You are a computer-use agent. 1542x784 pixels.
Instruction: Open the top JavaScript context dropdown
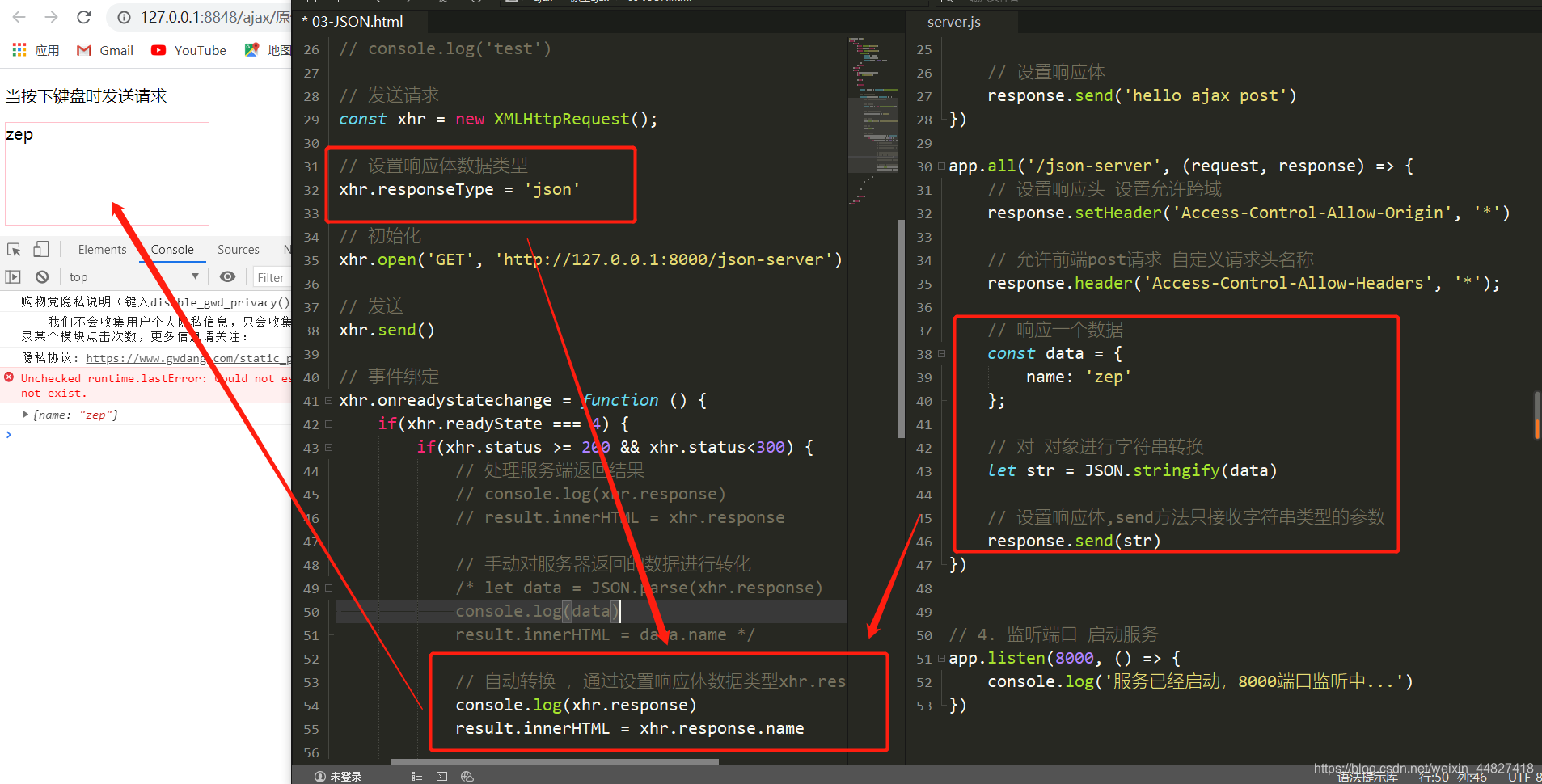(x=133, y=276)
